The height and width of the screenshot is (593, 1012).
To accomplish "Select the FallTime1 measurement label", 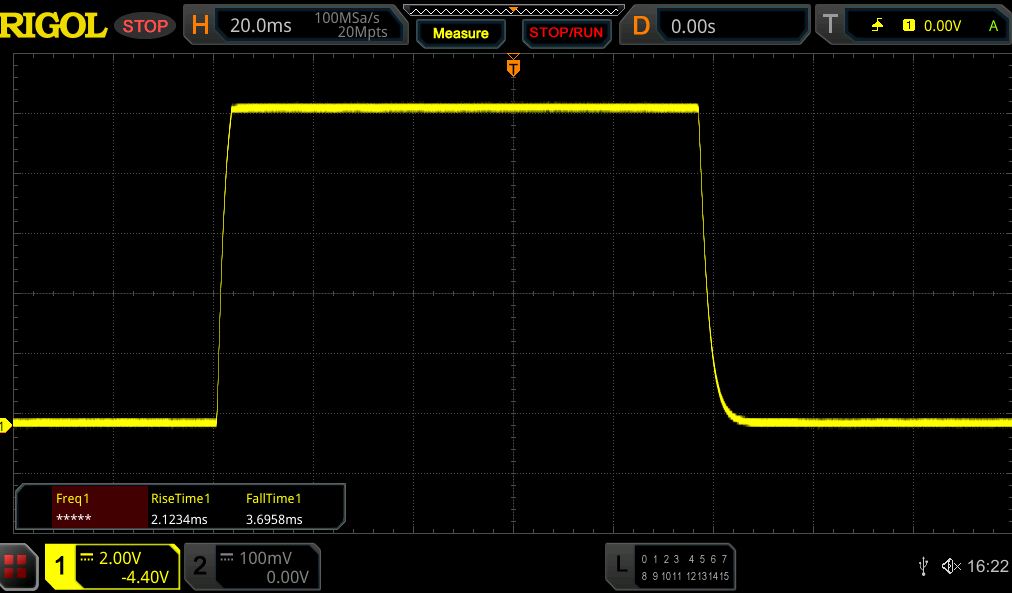I will click(x=274, y=499).
